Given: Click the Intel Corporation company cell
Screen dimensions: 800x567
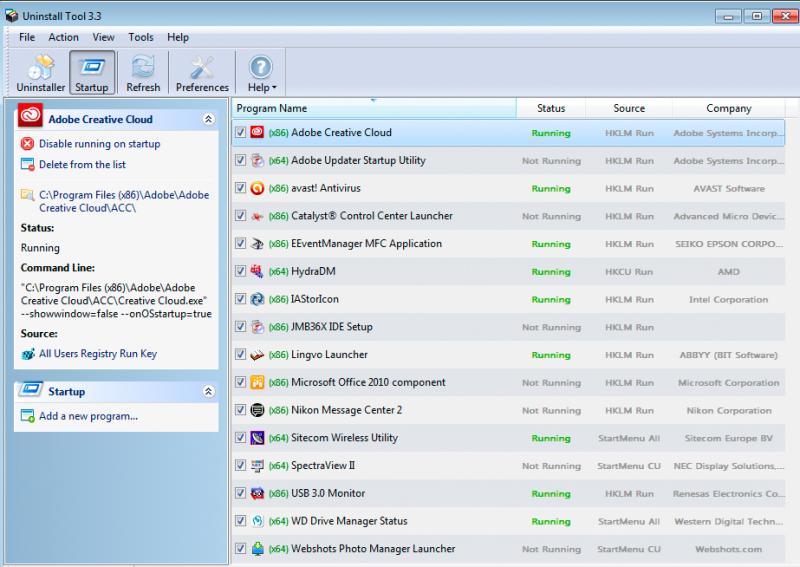Looking at the screenshot, I should click(729, 300).
